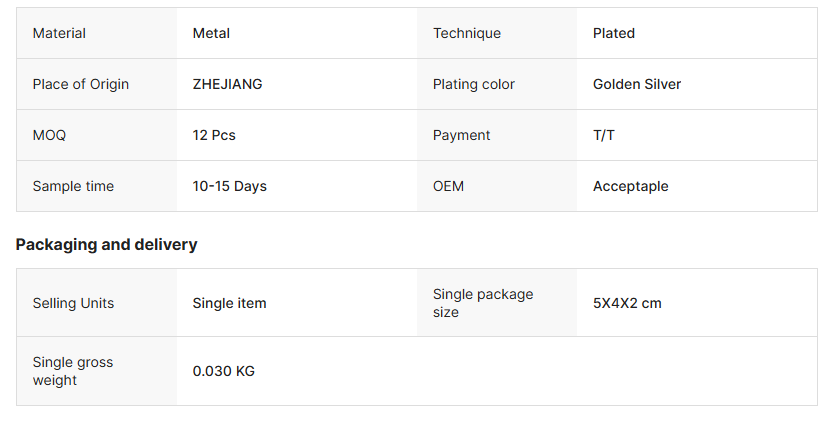Click the Sample time label
Viewport: 840px width, 427px height.
pyautogui.click(x=73, y=186)
